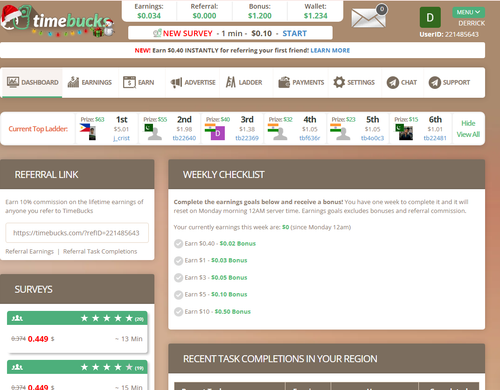Click the Ladder icon

231,82
